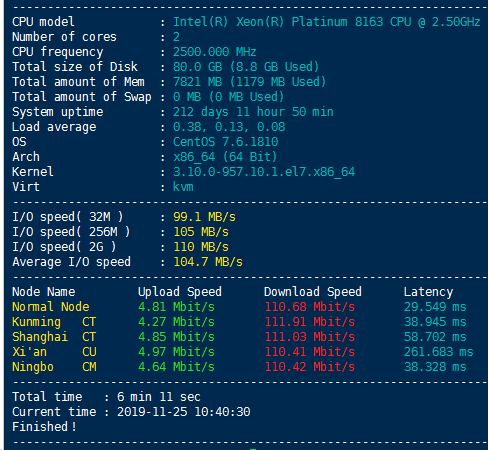The image size is (488, 450).
Task: Click the Average I/O speed 104.7 MB/s
Action: click(208, 262)
